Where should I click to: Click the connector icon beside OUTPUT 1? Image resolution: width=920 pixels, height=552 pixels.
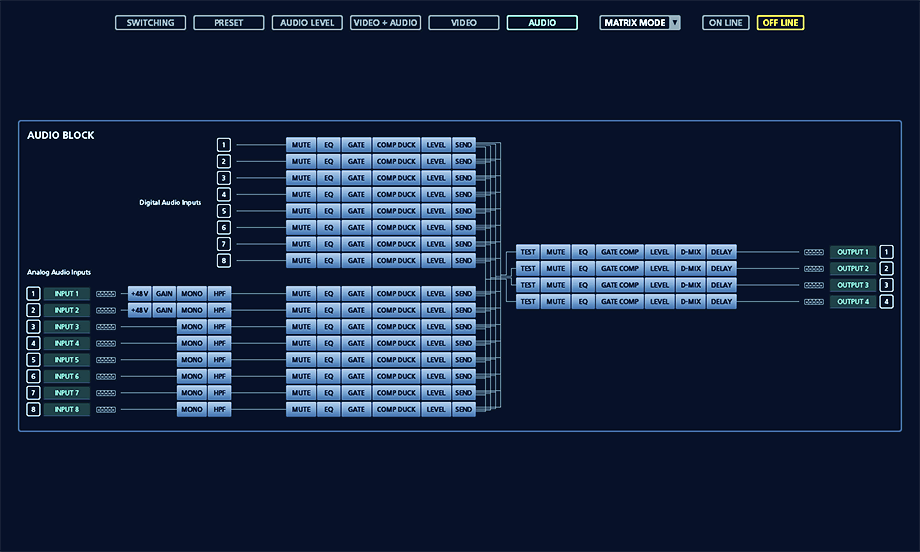[814, 252]
